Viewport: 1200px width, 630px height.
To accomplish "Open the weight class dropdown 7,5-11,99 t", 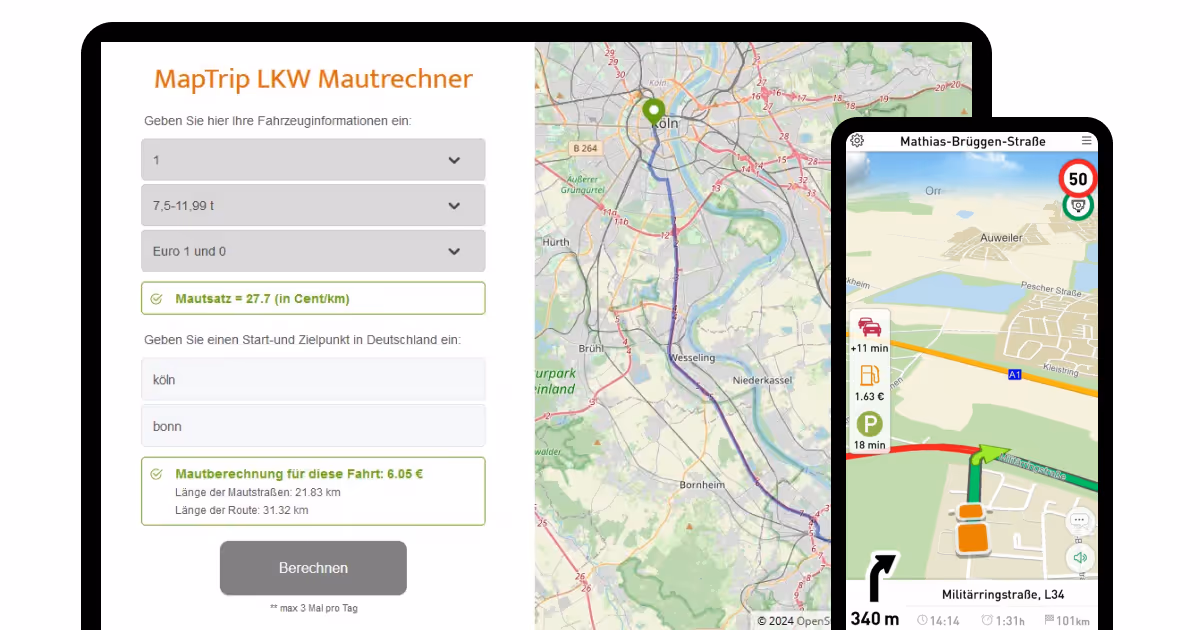I will pos(313,205).
